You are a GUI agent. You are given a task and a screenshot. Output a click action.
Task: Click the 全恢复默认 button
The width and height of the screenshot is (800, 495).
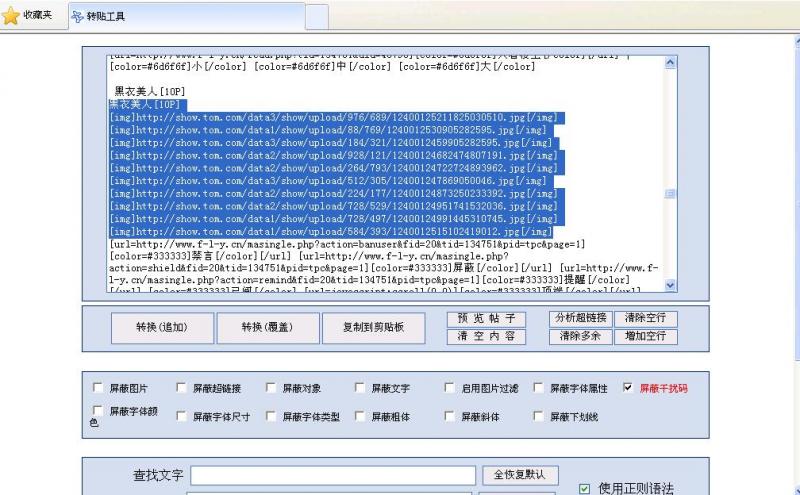(x=519, y=474)
